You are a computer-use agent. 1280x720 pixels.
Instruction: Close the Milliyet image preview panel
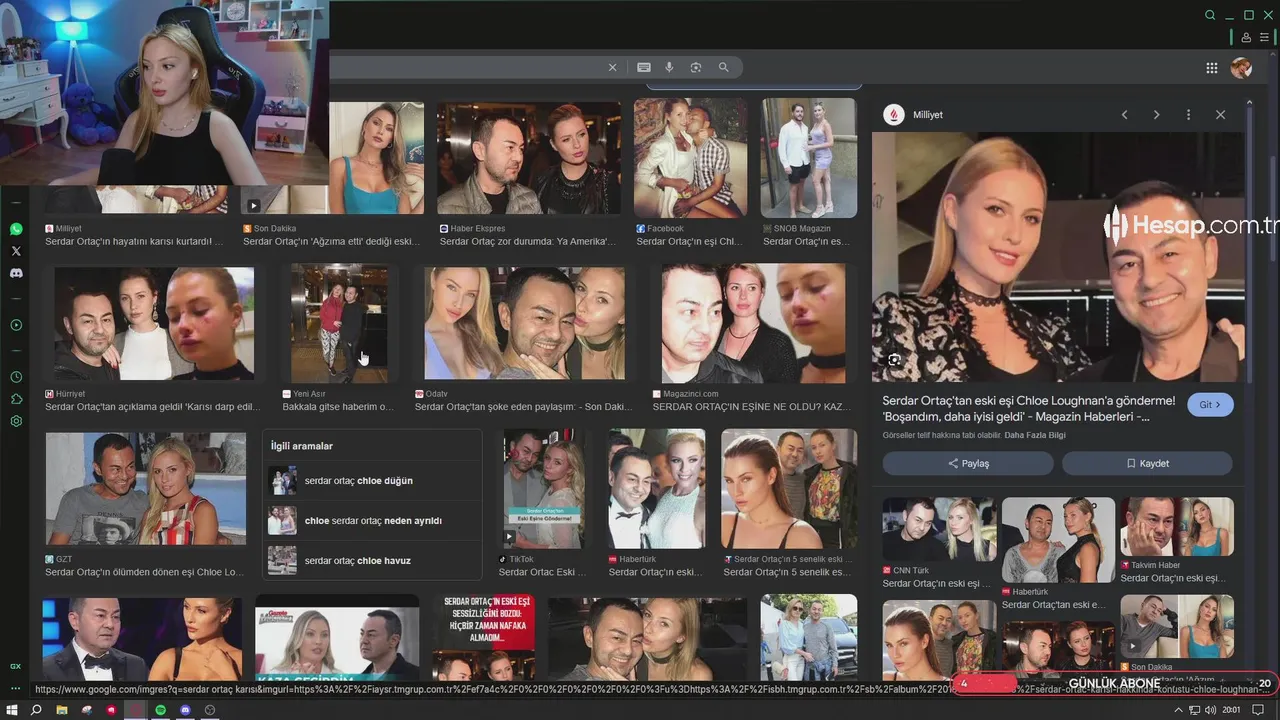pyautogui.click(x=1220, y=115)
